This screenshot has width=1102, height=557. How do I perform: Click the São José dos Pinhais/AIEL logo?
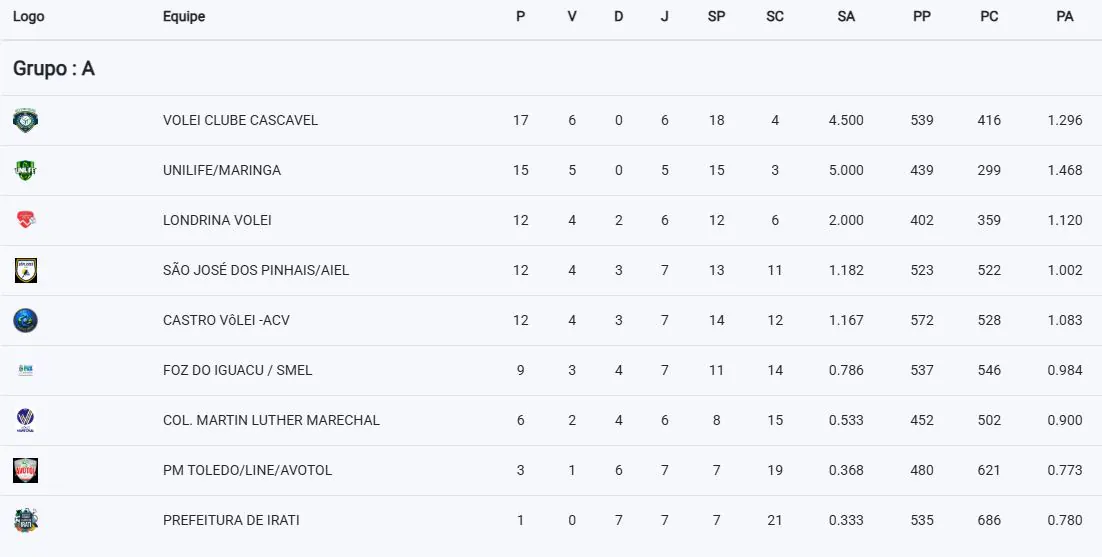(x=25, y=271)
